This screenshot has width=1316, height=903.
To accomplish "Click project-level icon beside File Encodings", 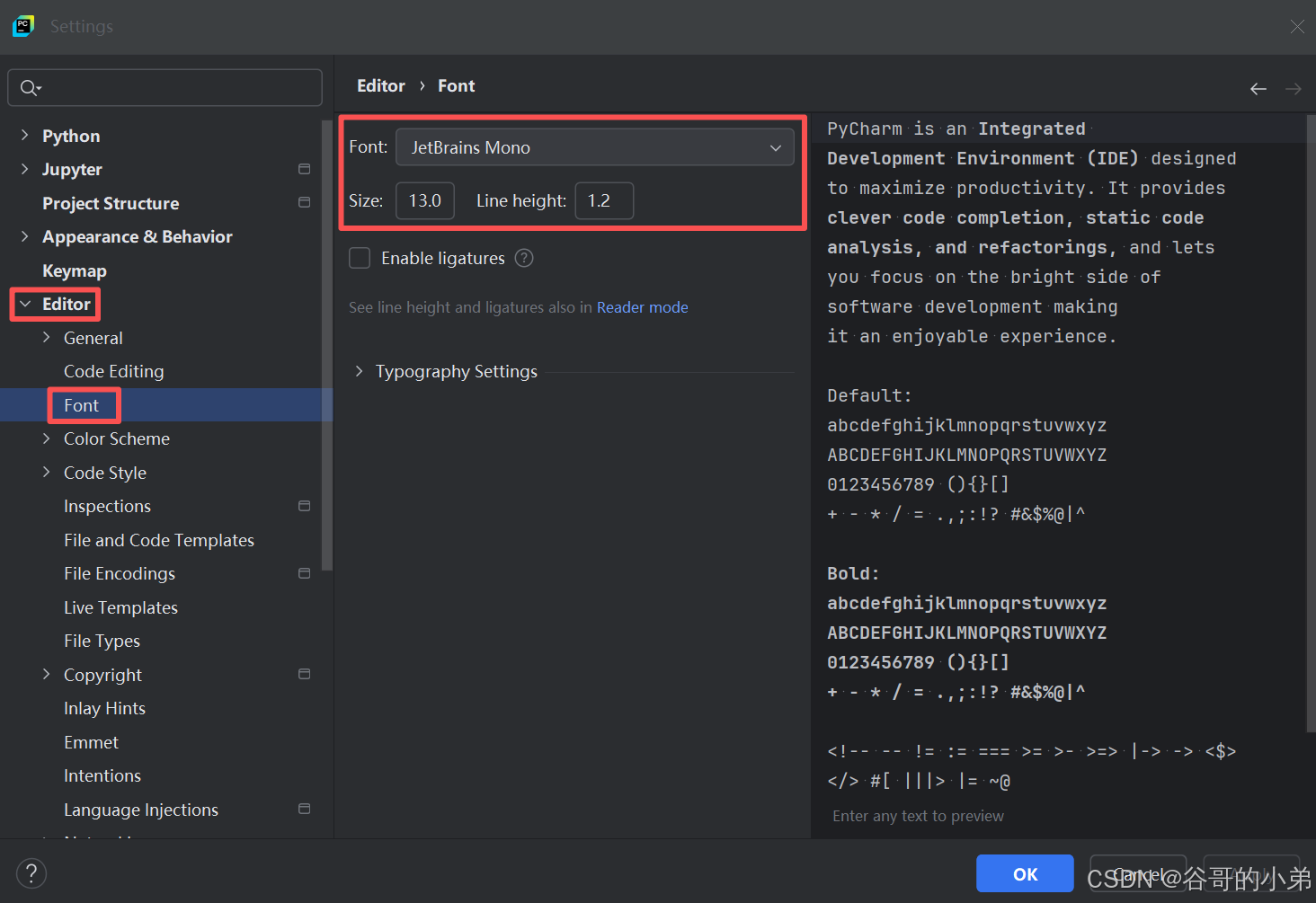I will [x=305, y=573].
